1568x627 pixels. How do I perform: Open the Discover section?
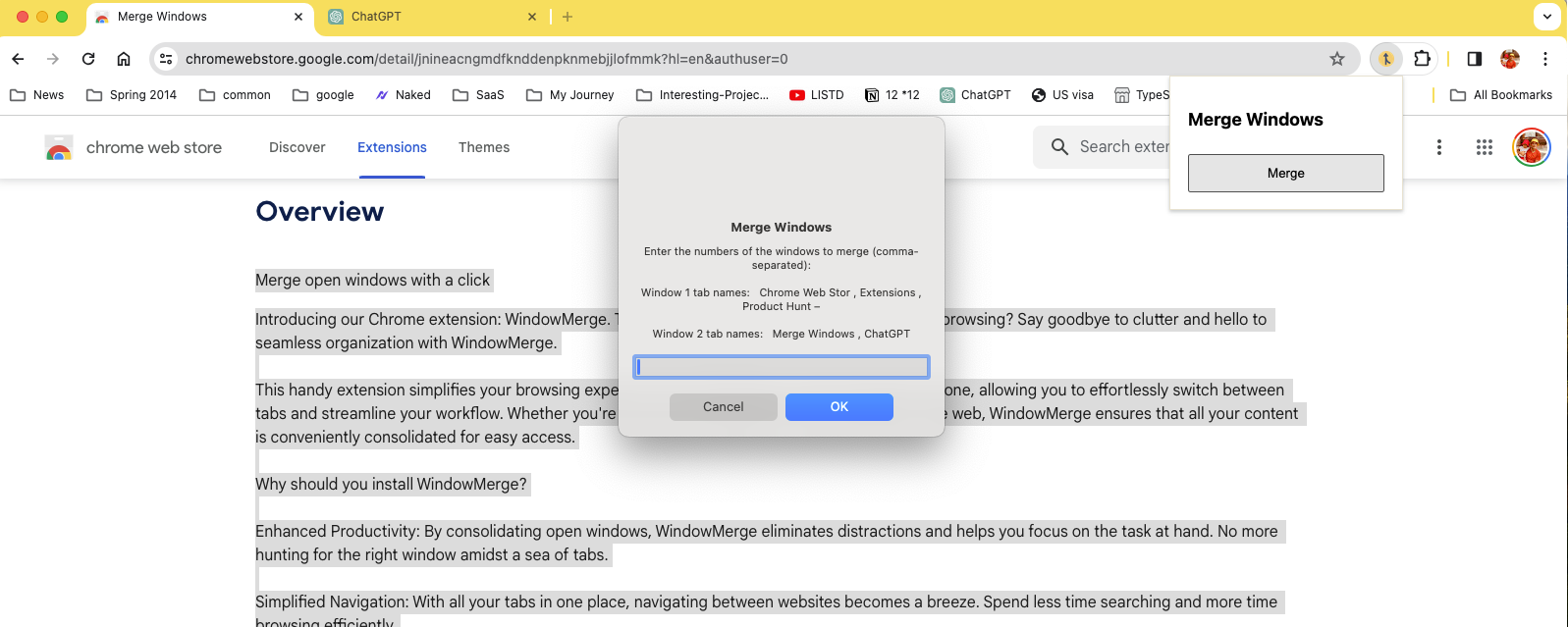pyautogui.click(x=297, y=147)
